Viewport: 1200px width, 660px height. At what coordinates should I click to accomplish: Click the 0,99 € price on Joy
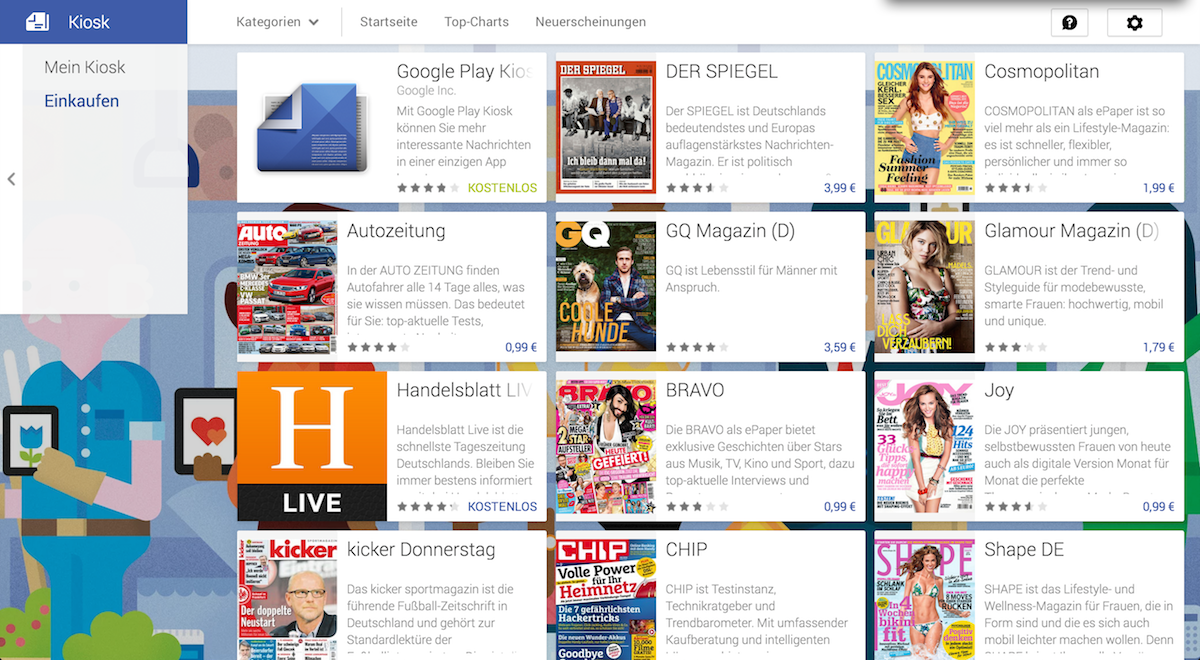[x=1159, y=506]
